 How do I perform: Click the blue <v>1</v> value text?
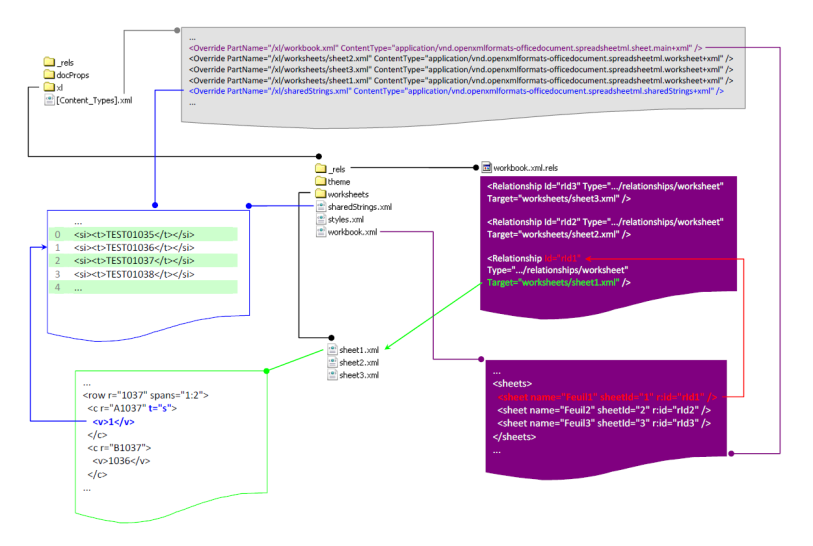(x=114, y=422)
